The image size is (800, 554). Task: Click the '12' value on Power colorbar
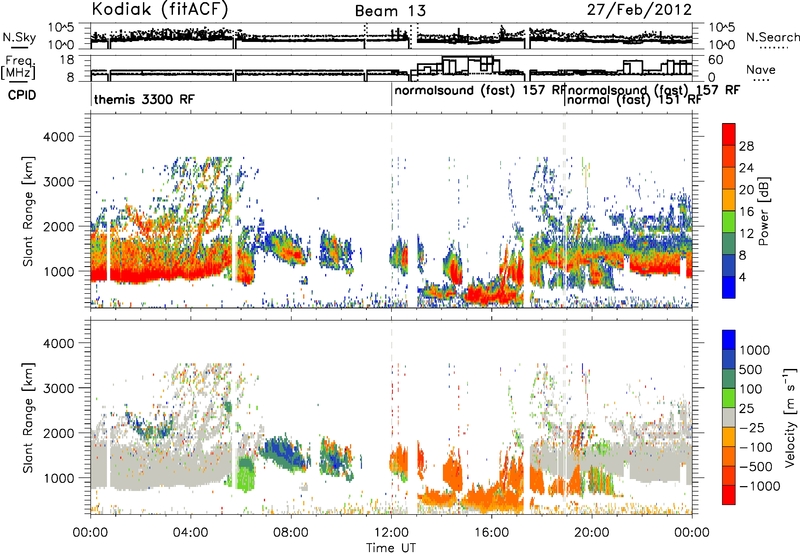746,234
